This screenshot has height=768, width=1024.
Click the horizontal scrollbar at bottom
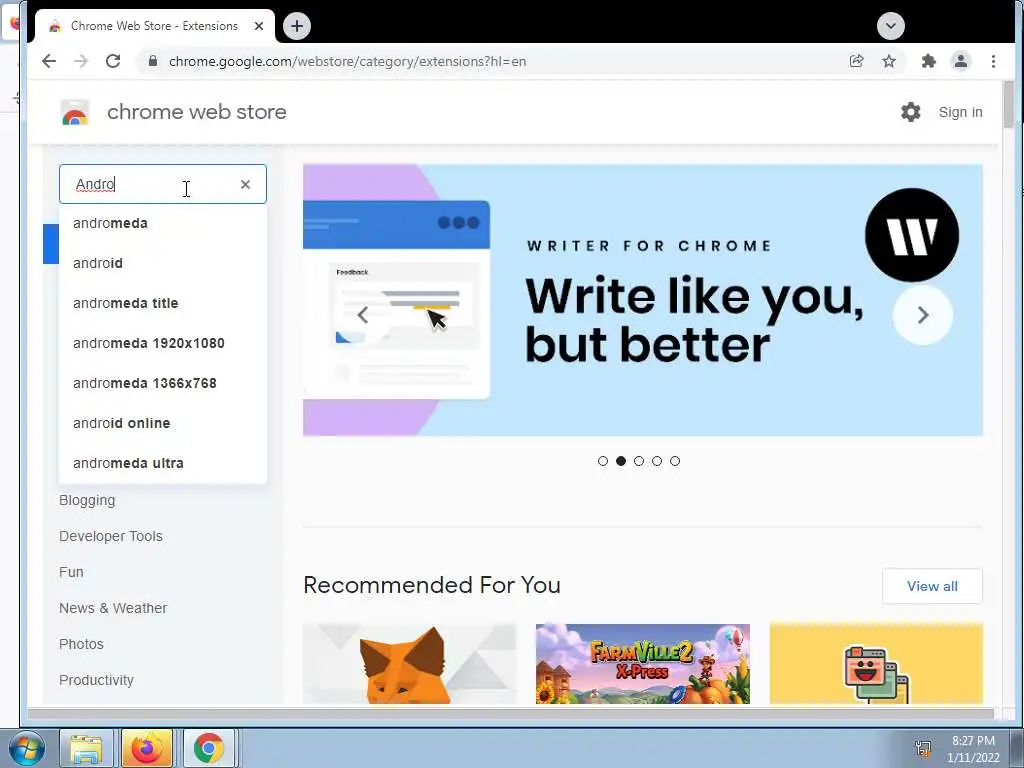[x=511, y=714]
